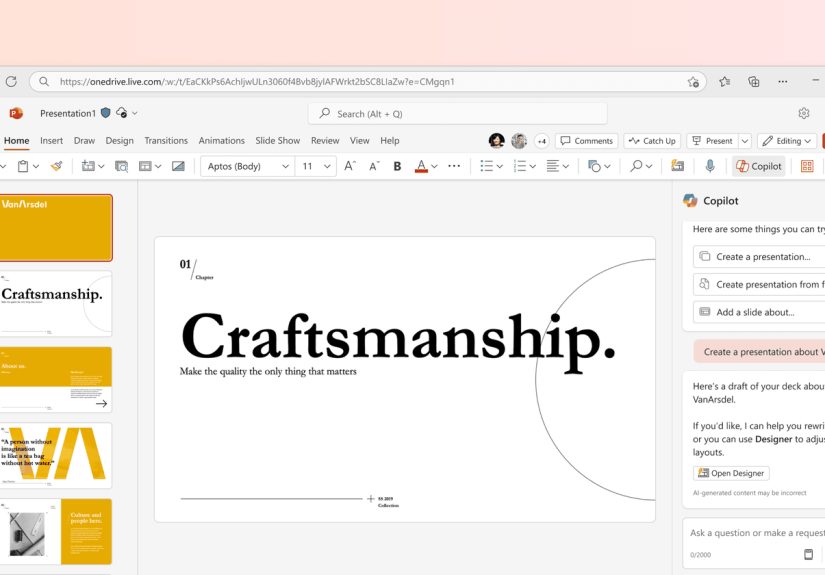Open the browser three-dot settings menu

pos(782,82)
